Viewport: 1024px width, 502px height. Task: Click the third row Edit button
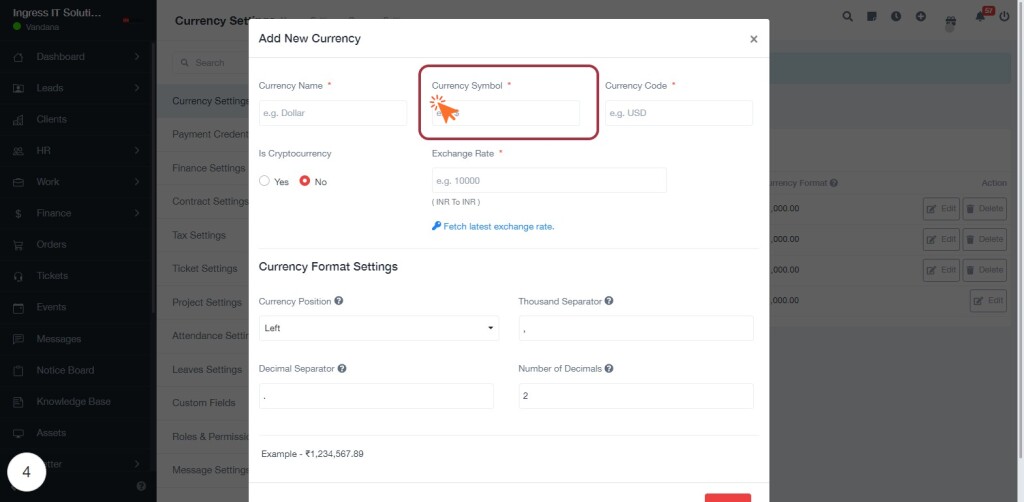pos(941,270)
